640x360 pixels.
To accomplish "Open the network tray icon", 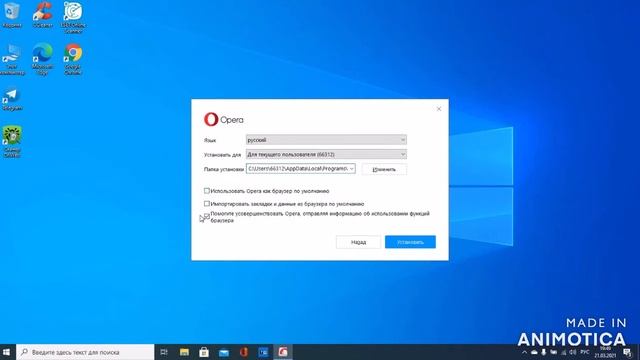I will click(563, 352).
